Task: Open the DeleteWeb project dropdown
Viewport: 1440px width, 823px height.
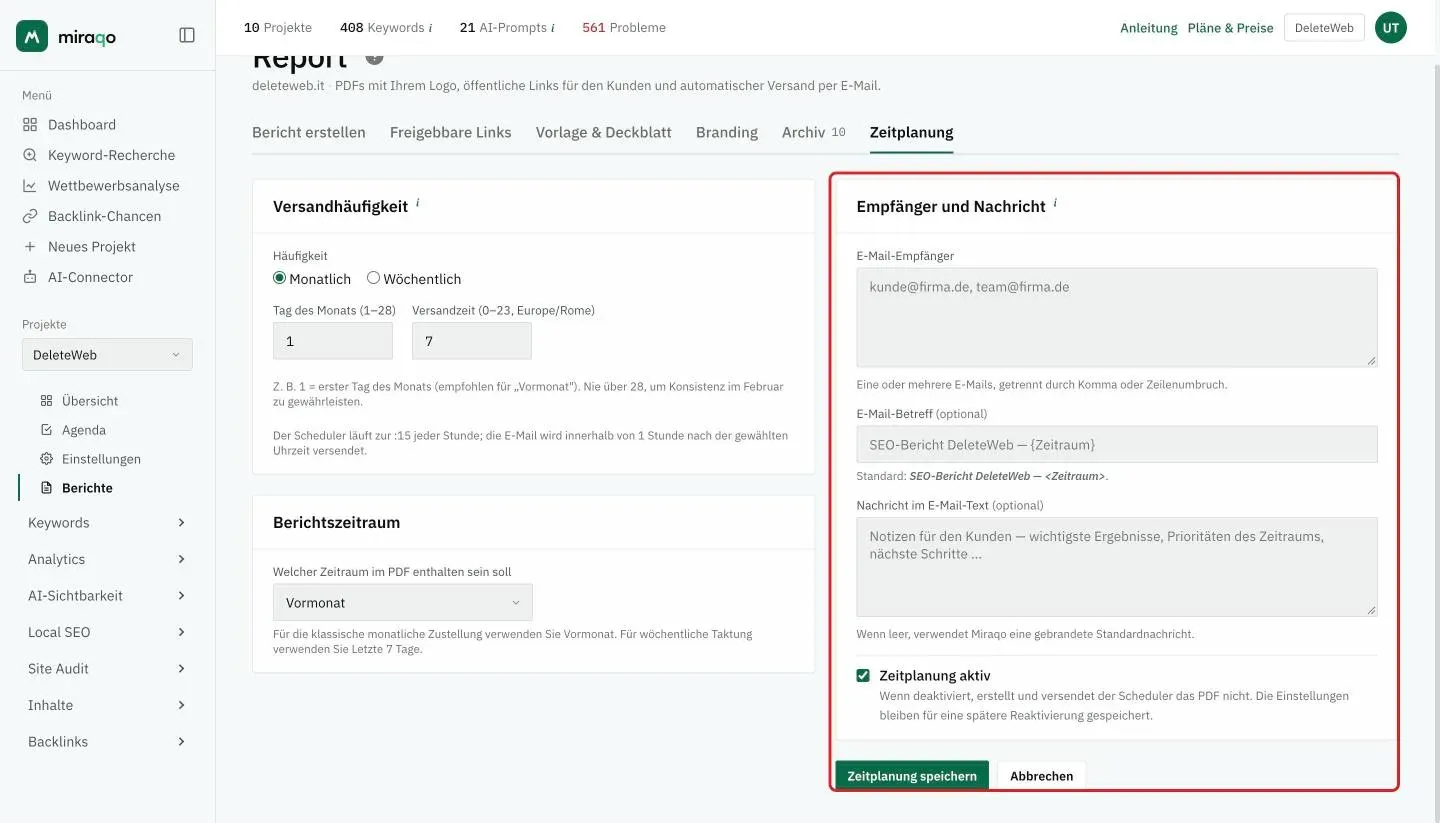Action: (x=107, y=355)
